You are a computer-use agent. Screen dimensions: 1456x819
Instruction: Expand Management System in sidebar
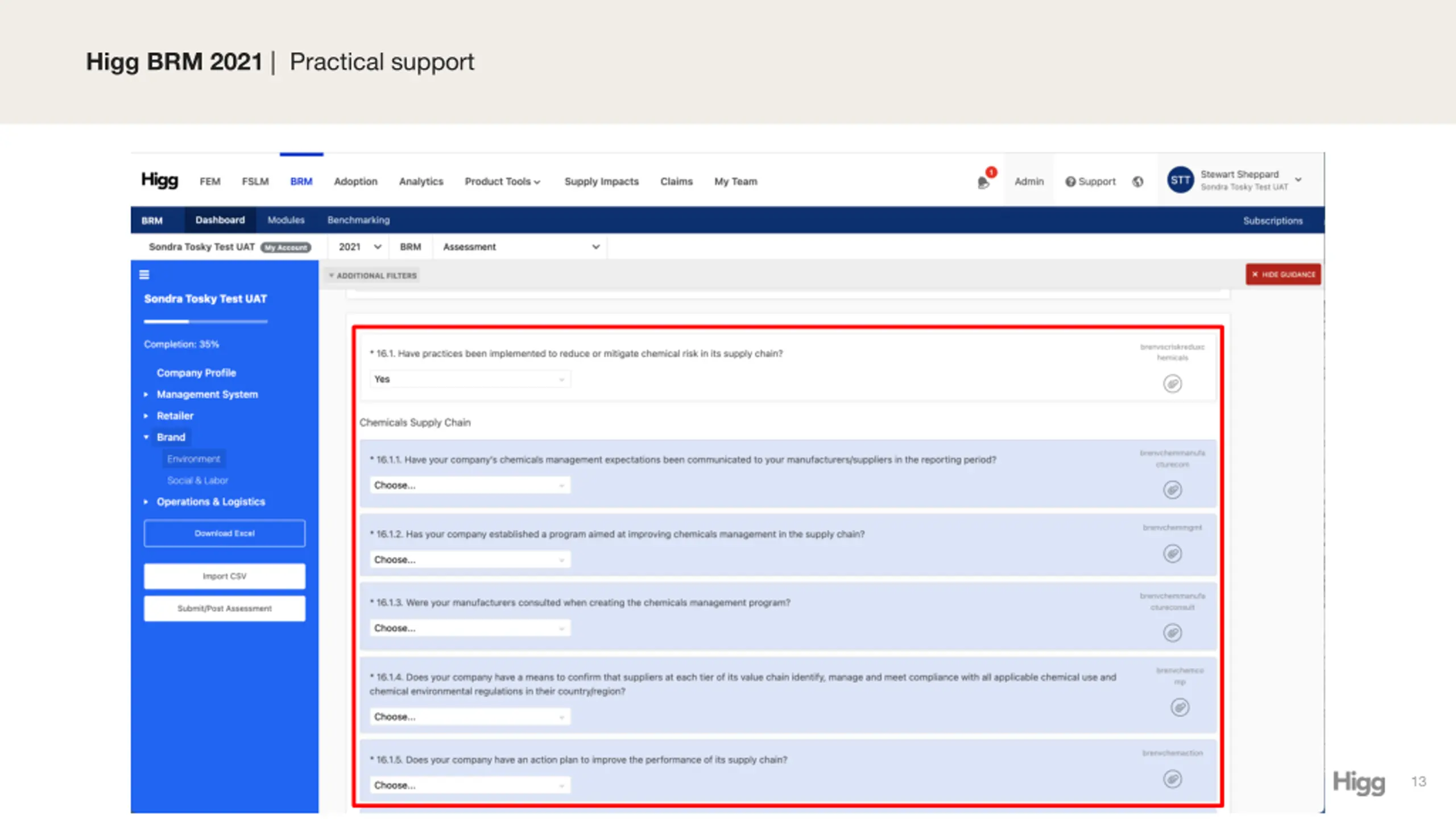coord(207,394)
